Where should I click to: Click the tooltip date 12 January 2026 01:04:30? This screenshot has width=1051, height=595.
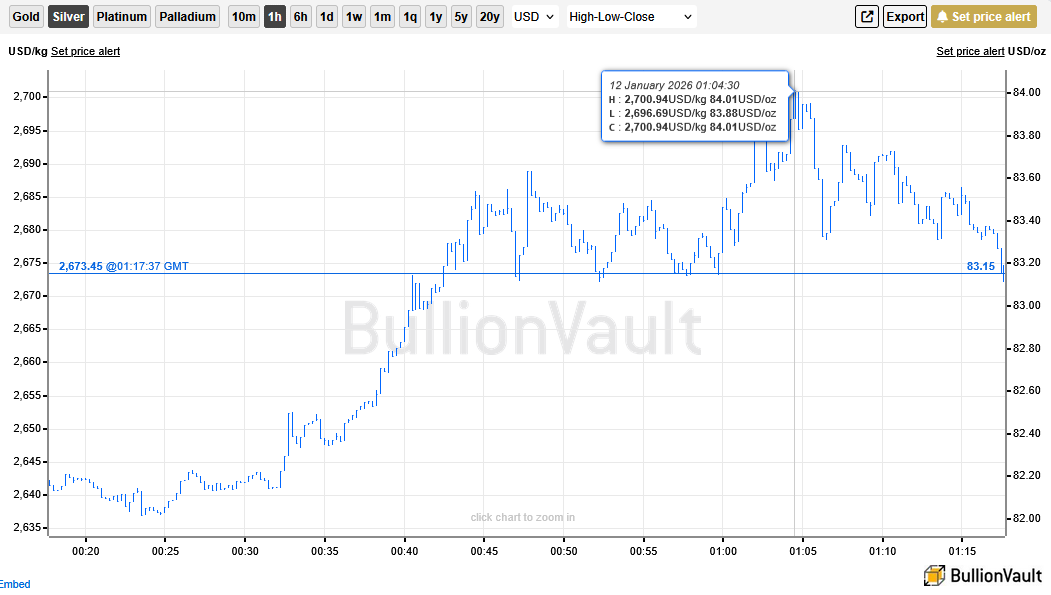pos(674,85)
